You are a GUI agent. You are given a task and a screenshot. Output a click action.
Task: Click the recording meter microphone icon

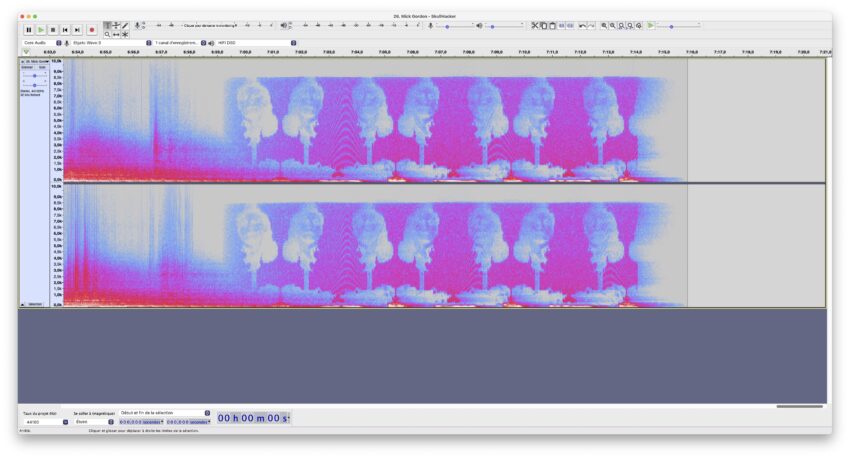(137, 25)
